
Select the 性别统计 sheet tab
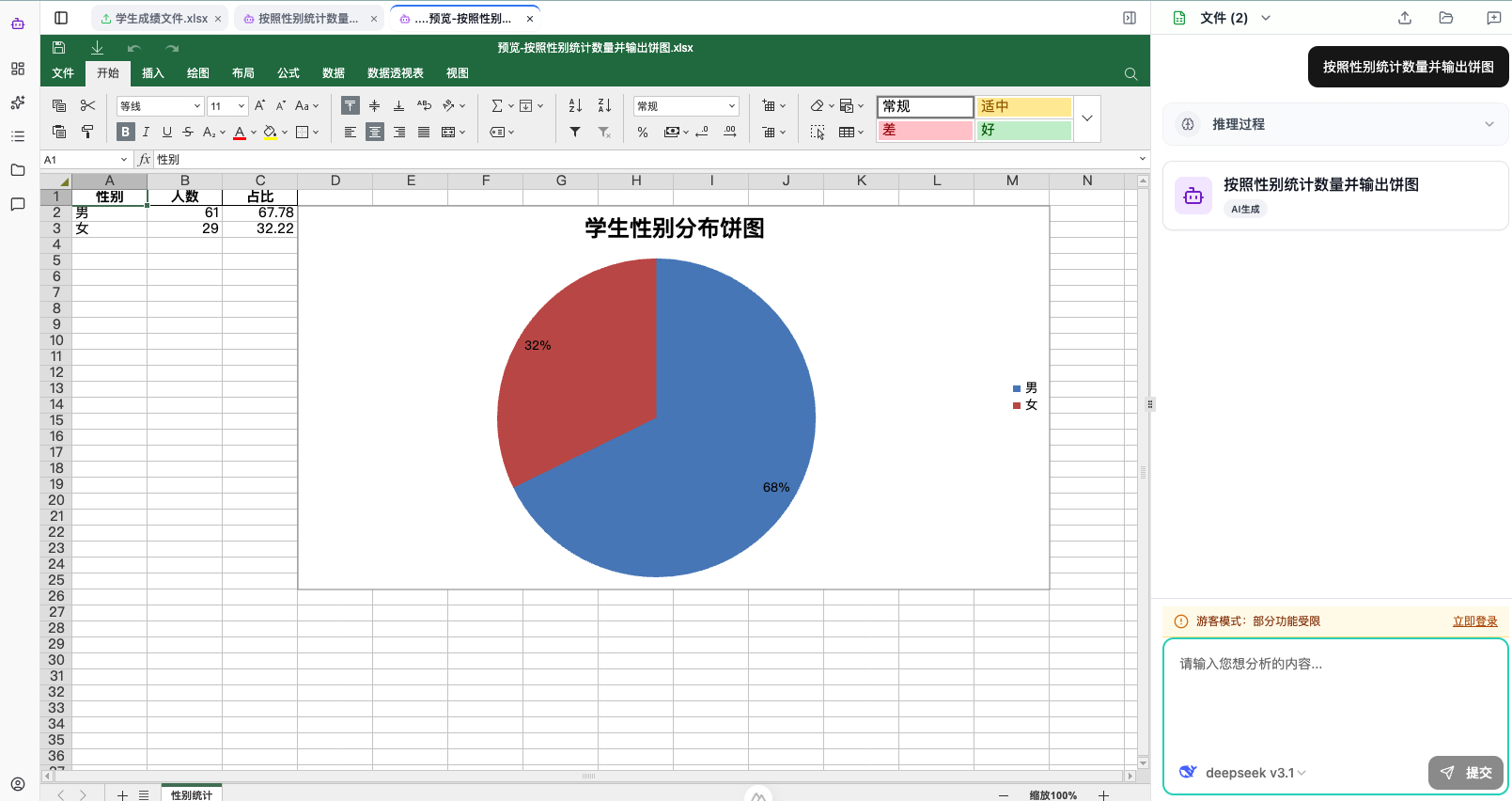pyautogui.click(x=192, y=794)
